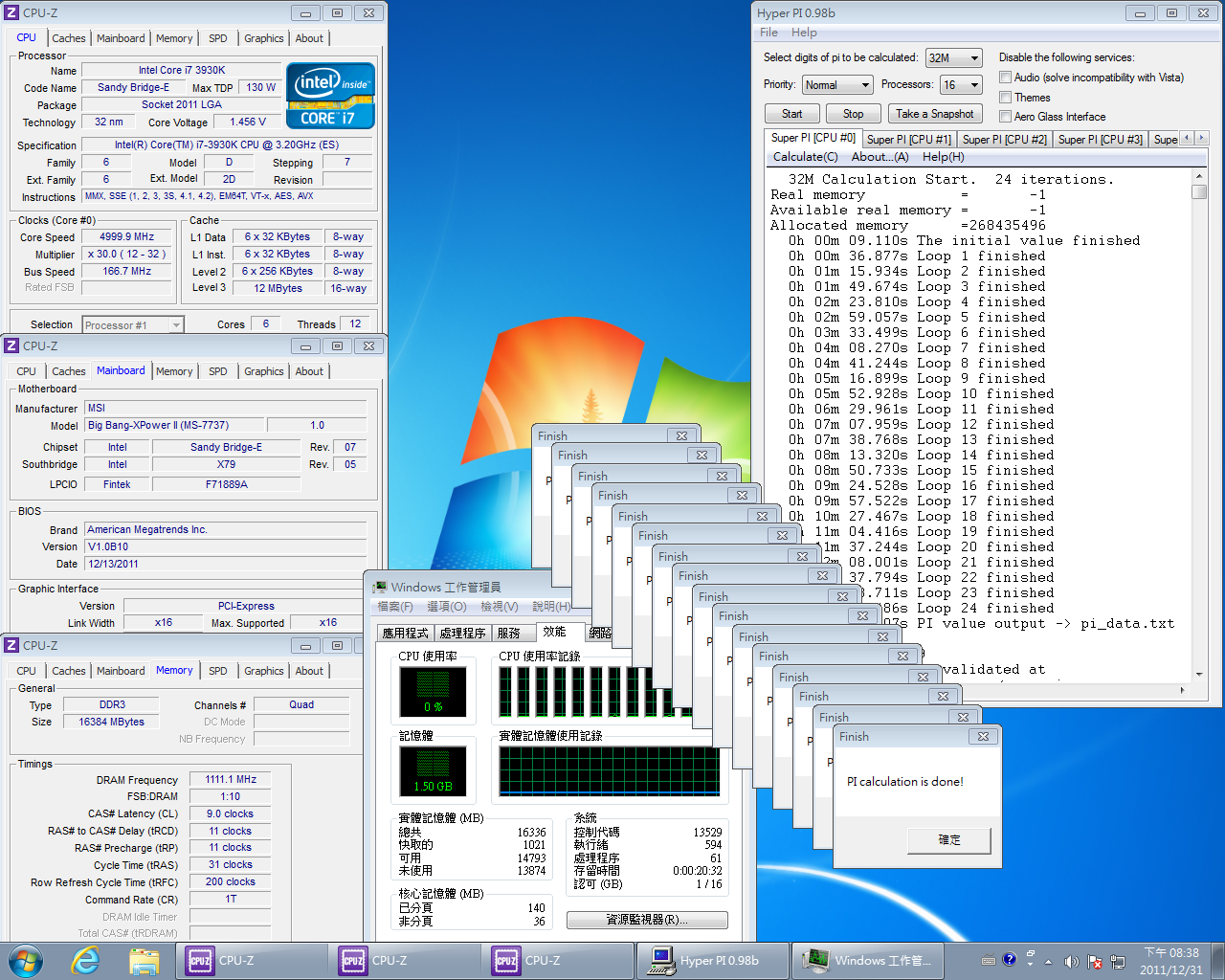Click the Intel Core i7 logo badge
The height and width of the screenshot is (980, 1225).
click(330, 96)
